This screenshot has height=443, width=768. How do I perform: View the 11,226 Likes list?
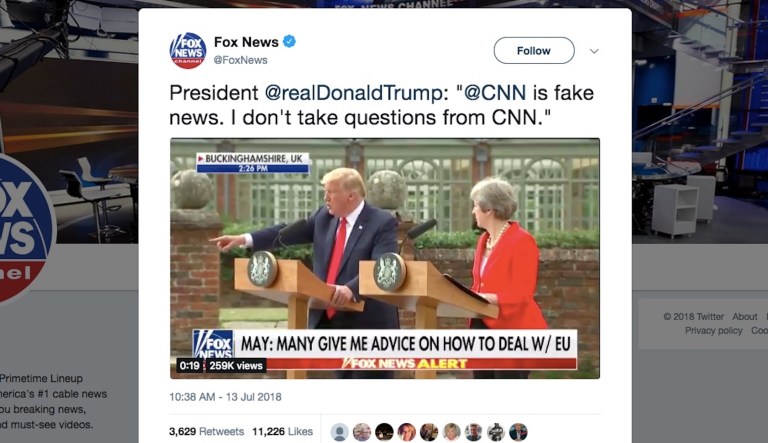(283, 432)
